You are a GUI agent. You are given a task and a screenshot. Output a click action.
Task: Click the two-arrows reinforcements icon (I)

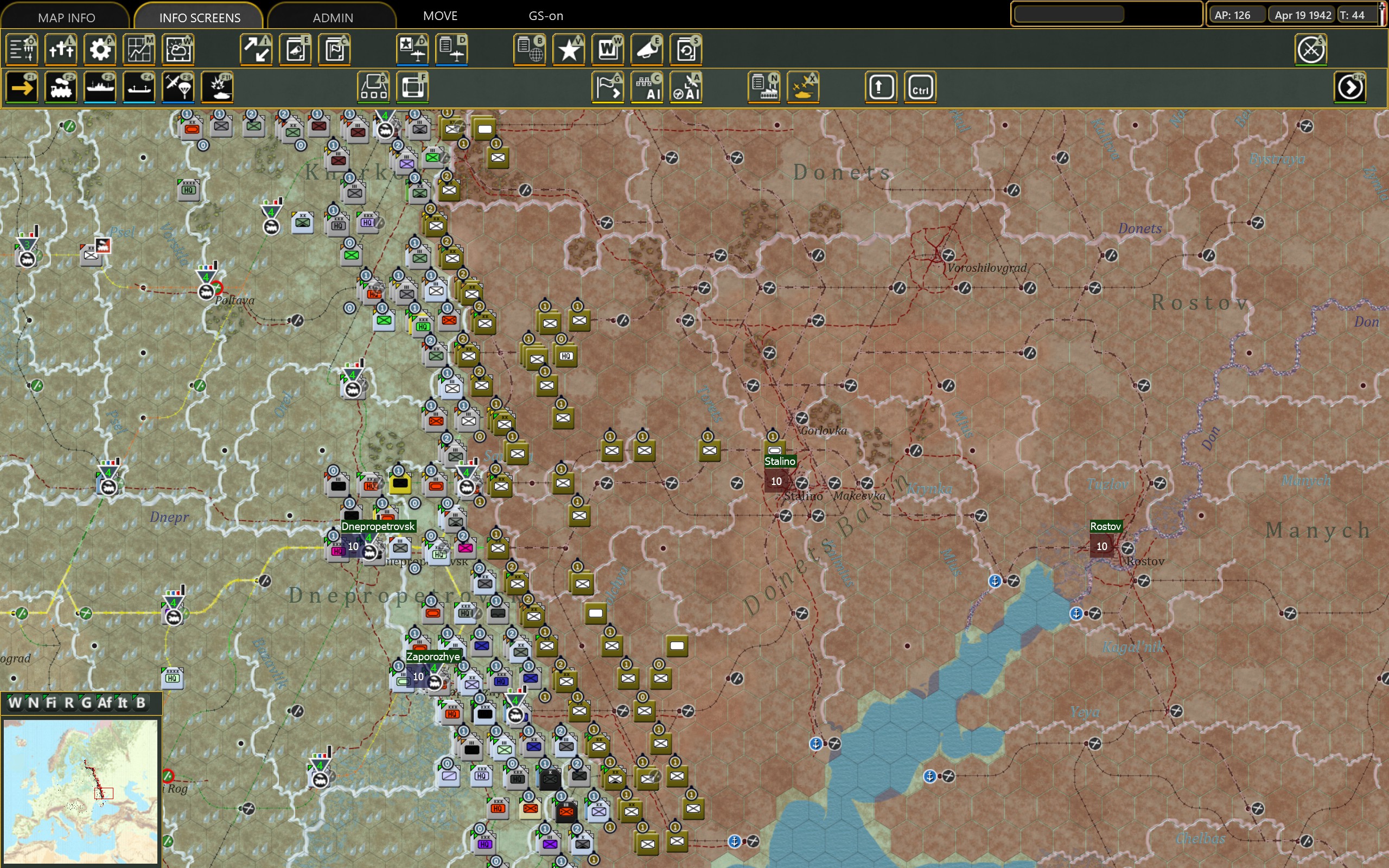(256, 49)
